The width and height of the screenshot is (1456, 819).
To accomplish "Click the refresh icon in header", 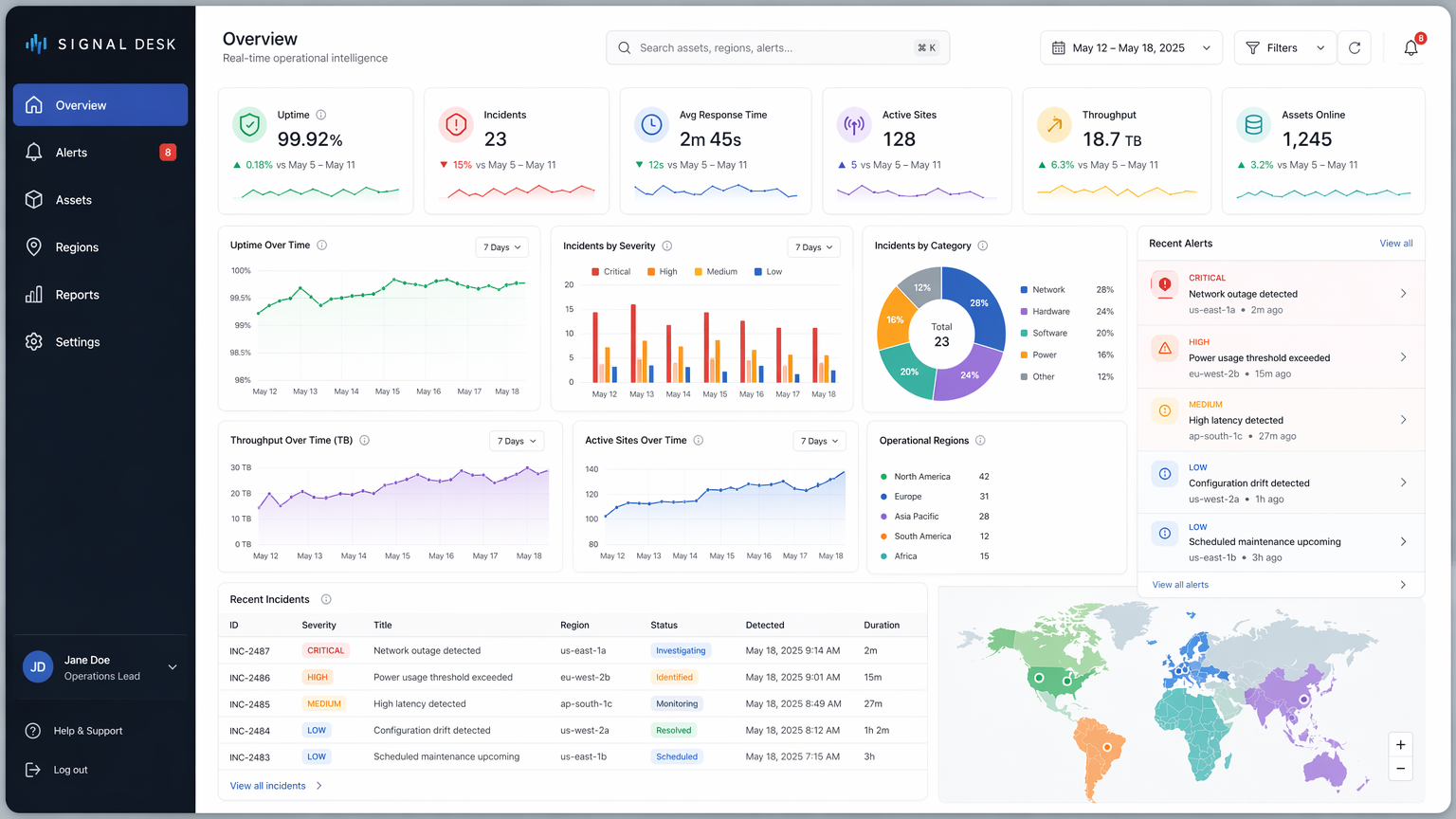I will coord(1355,48).
